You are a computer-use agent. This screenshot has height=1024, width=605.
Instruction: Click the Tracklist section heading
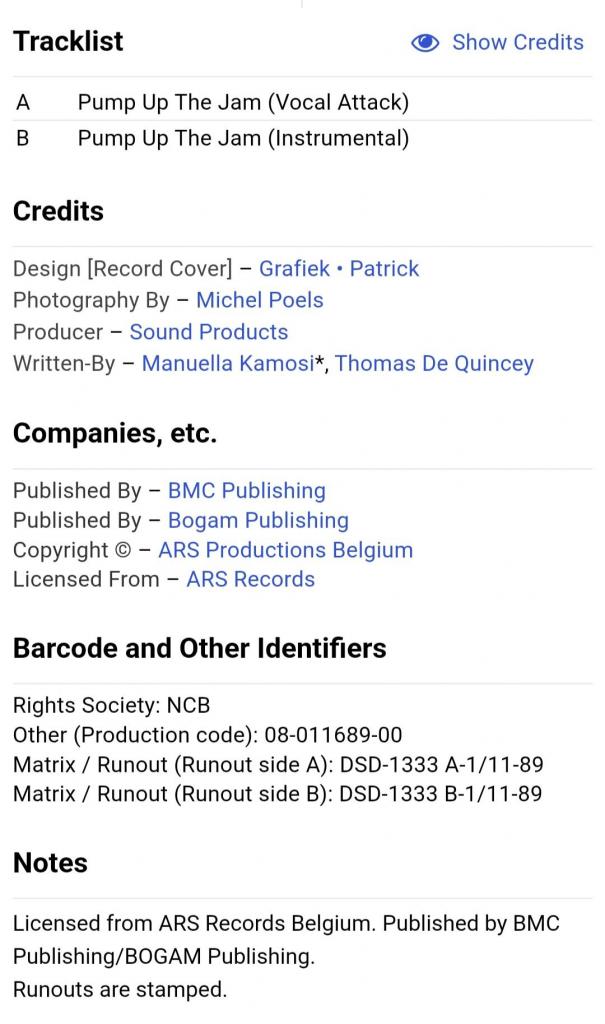pyautogui.click(x=68, y=42)
